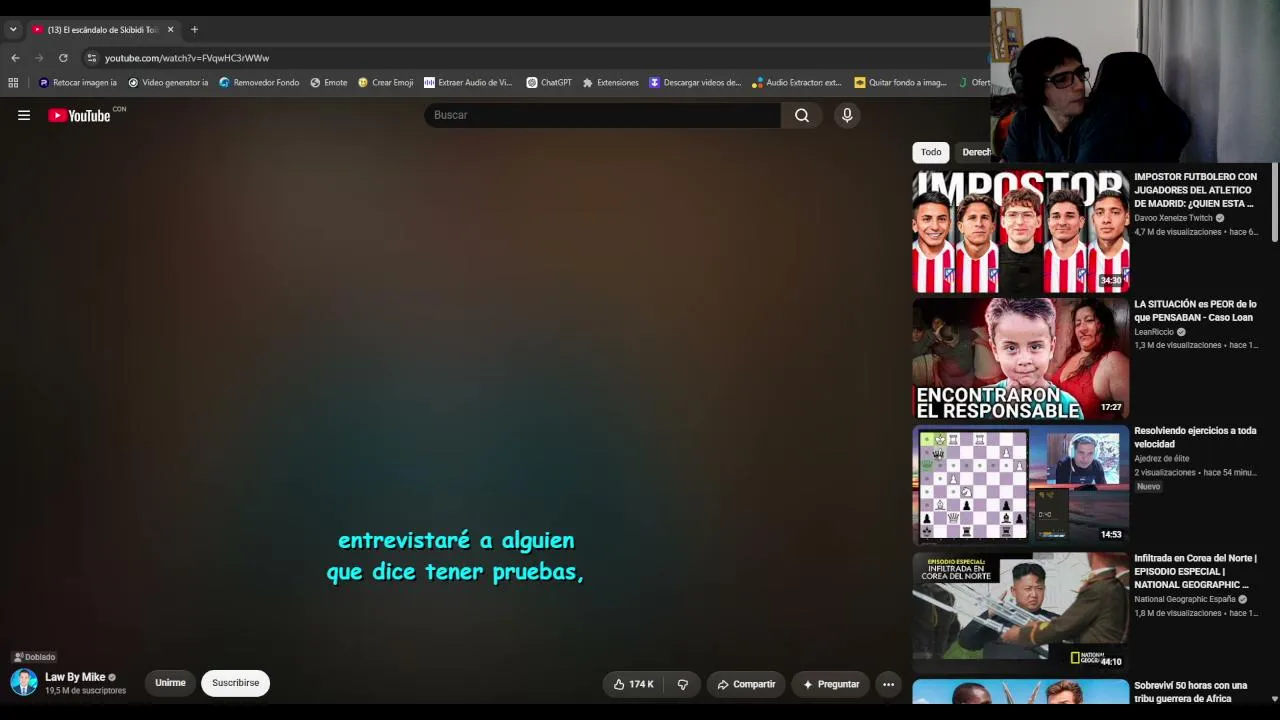The width and height of the screenshot is (1280, 720).
Task: Open 'Resolviendo ejercicios a toda velocidad' title
Action: pos(1195,437)
